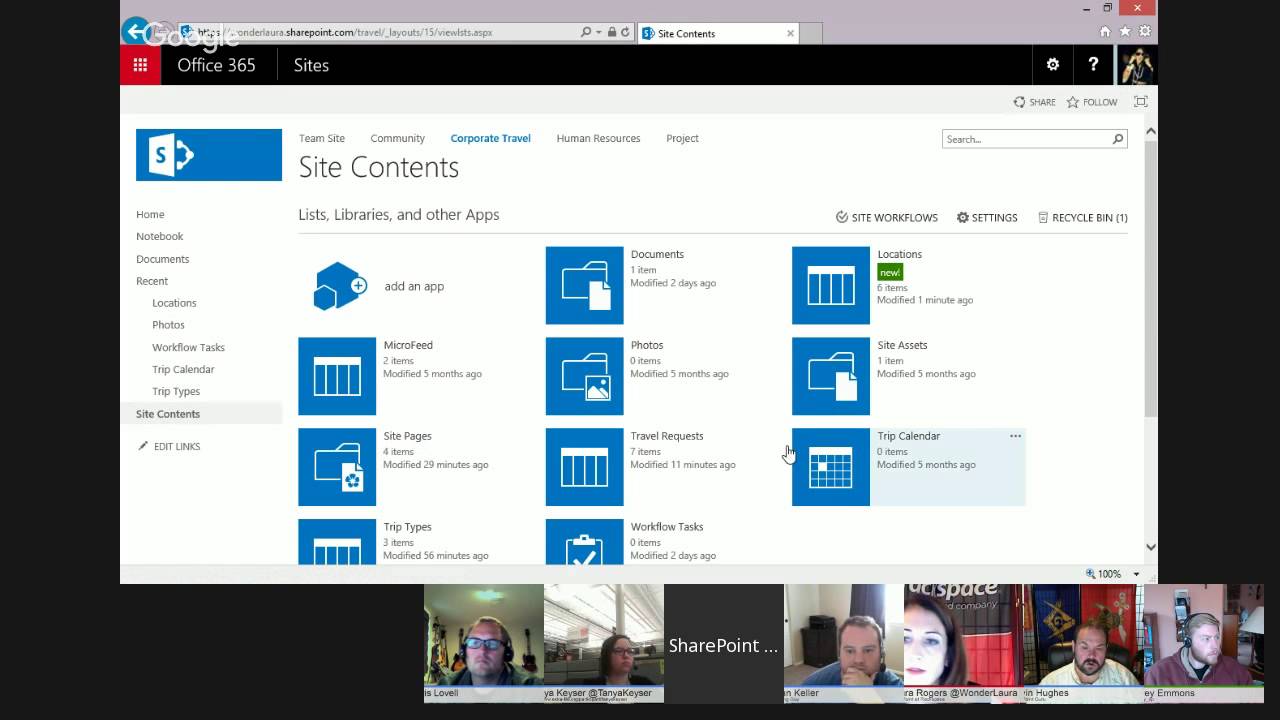1280x720 pixels.
Task: Open the Site Assets library tile icon
Action: click(x=831, y=376)
